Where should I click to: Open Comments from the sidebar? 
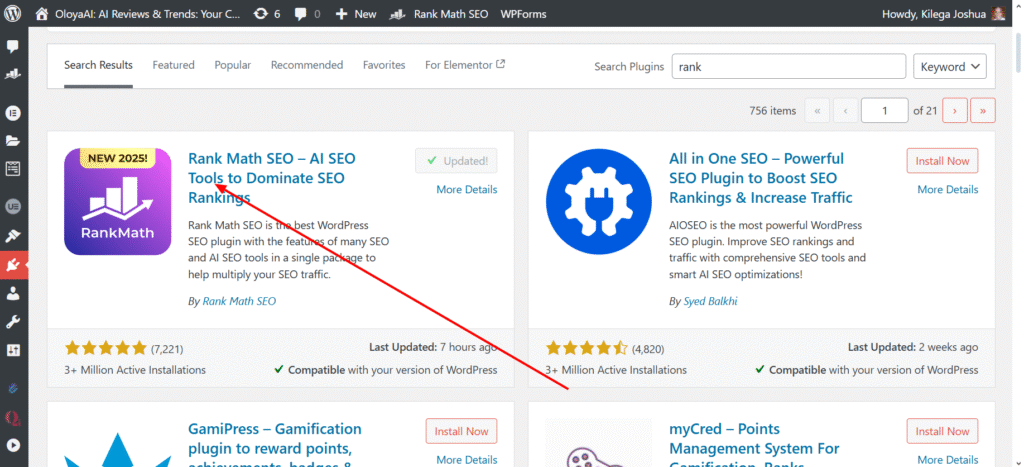13,46
